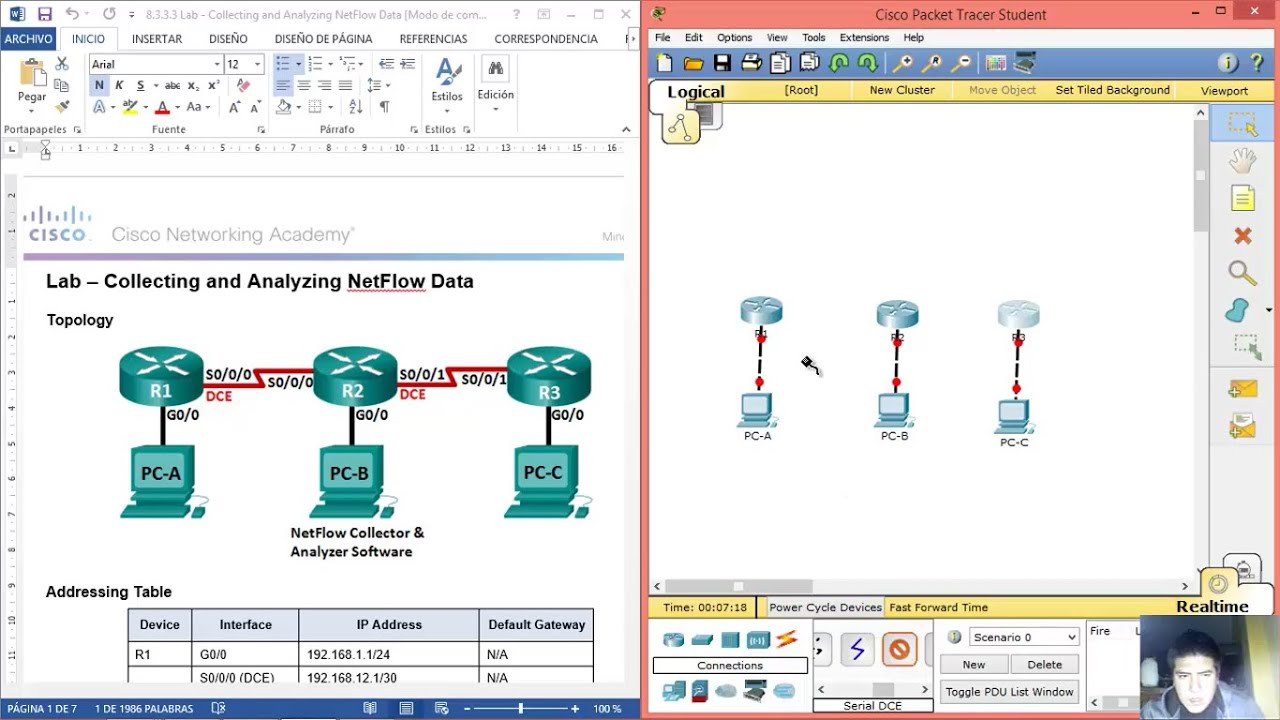Toggle show paragraph marks in Word
The image size is (1280, 720).
(x=384, y=107)
